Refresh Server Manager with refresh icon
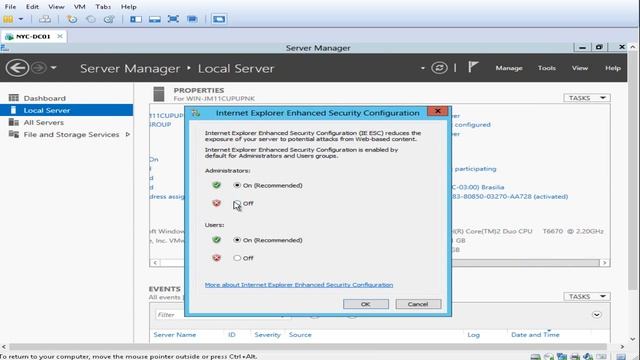Viewport: 640px width, 360px height. tap(439, 68)
